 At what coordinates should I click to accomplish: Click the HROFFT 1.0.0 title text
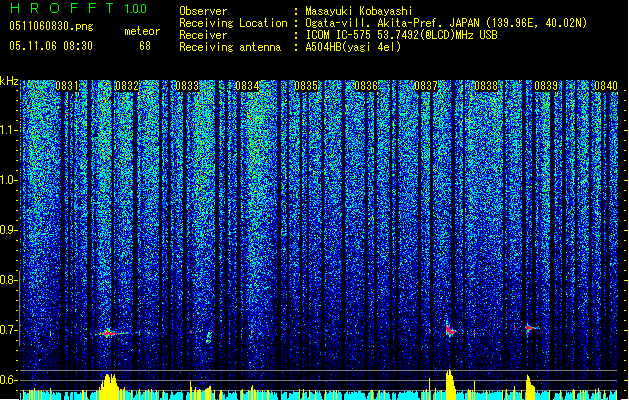click(x=78, y=8)
